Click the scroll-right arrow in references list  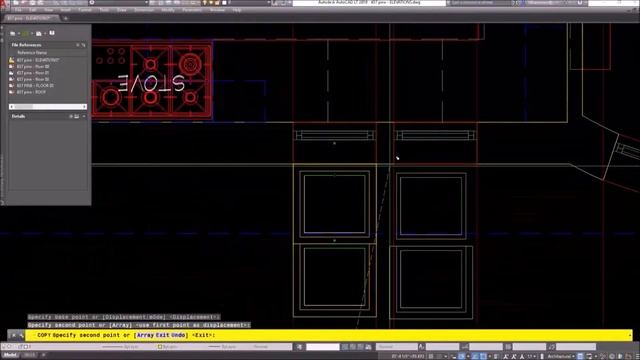pos(84,107)
